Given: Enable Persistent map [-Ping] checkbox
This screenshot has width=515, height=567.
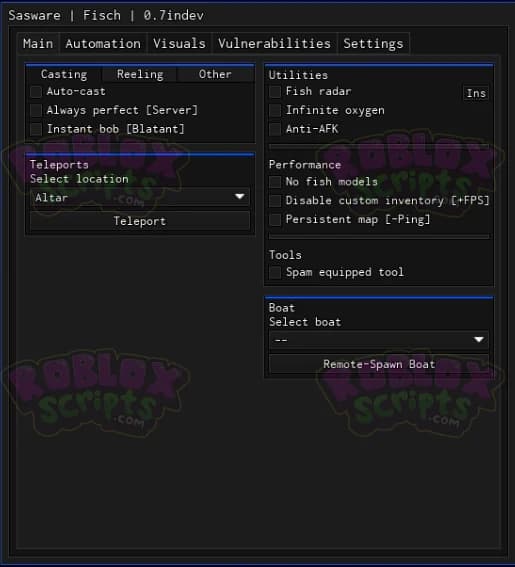Looking at the screenshot, I should 275,219.
